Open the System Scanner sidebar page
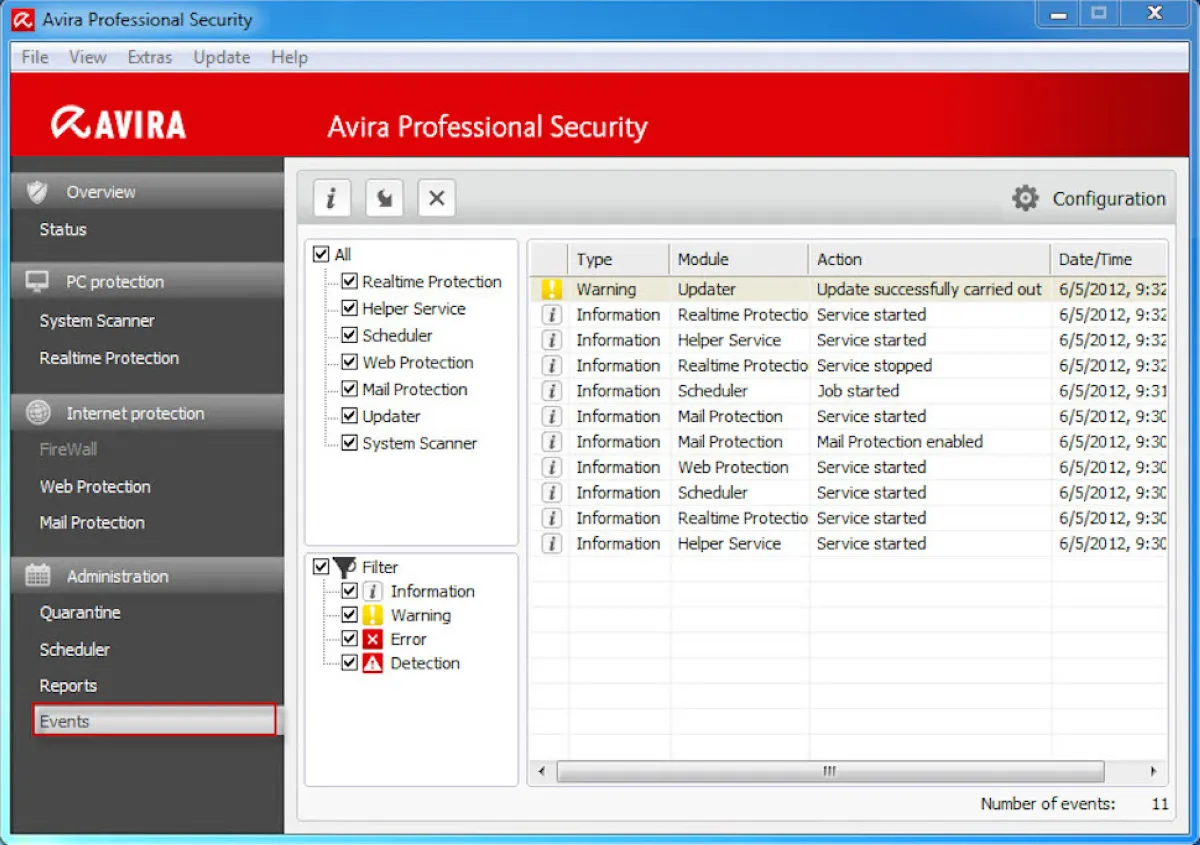Image resolution: width=1200 pixels, height=845 pixels. pyautogui.click(x=97, y=321)
